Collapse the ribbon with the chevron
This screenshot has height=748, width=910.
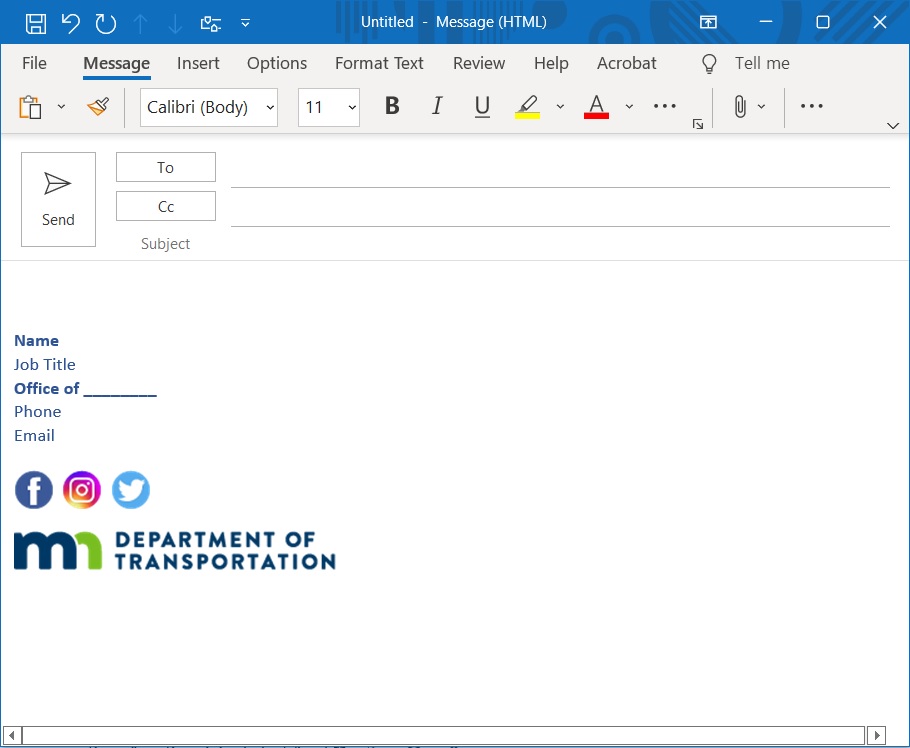[x=893, y=125]
